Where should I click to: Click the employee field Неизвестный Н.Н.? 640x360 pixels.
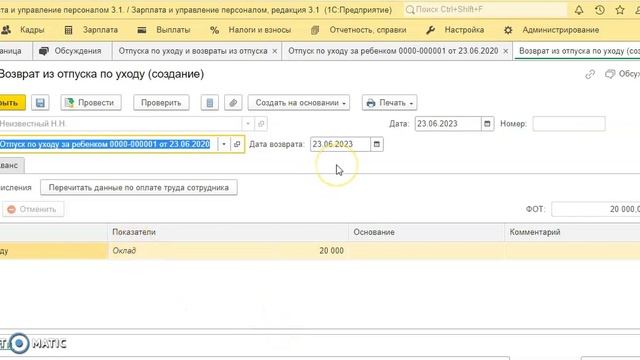point(120,124)
